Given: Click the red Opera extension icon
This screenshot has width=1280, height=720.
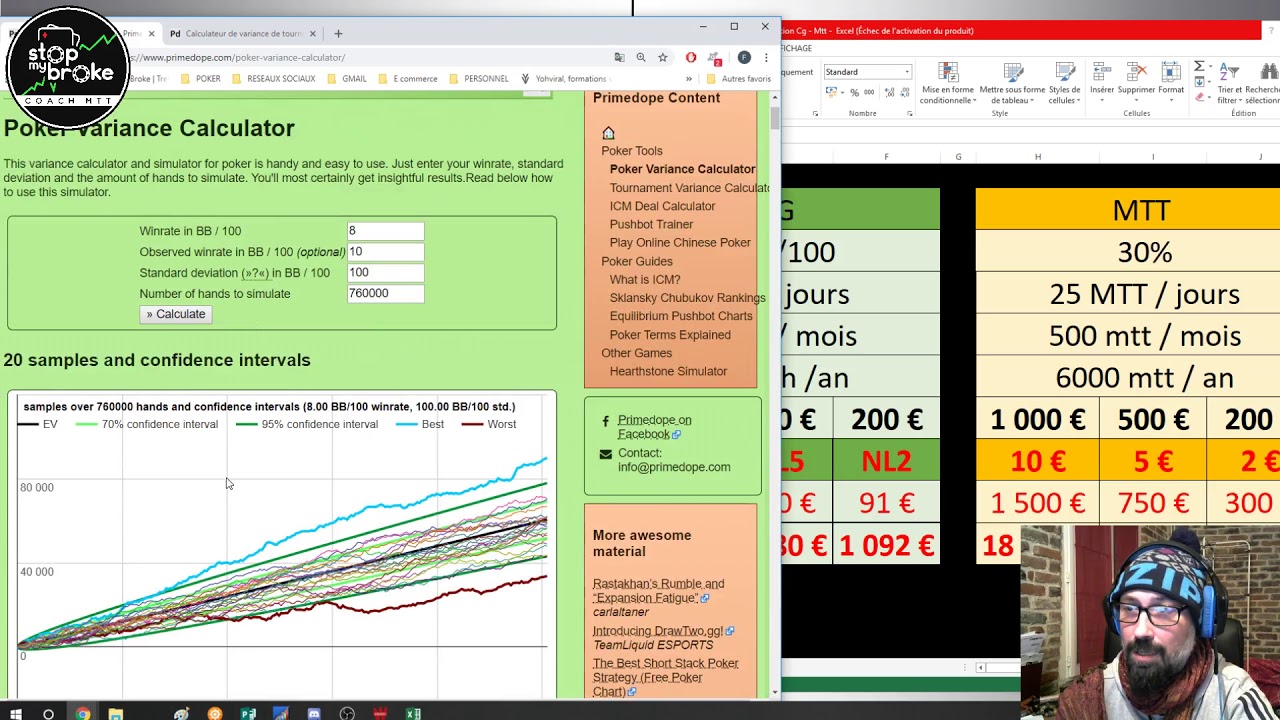Looking at the screenshot, I should 690,58.
